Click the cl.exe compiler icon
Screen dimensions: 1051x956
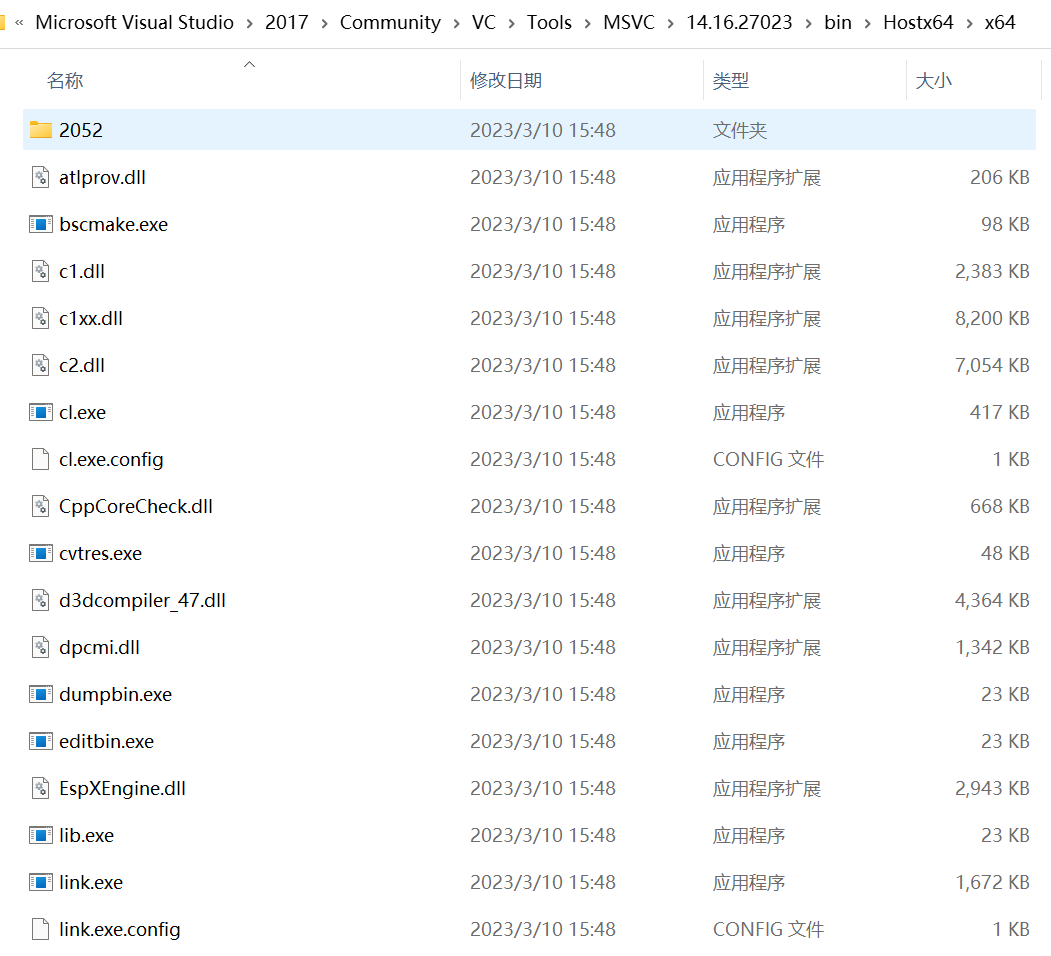[x=39, y=412]
